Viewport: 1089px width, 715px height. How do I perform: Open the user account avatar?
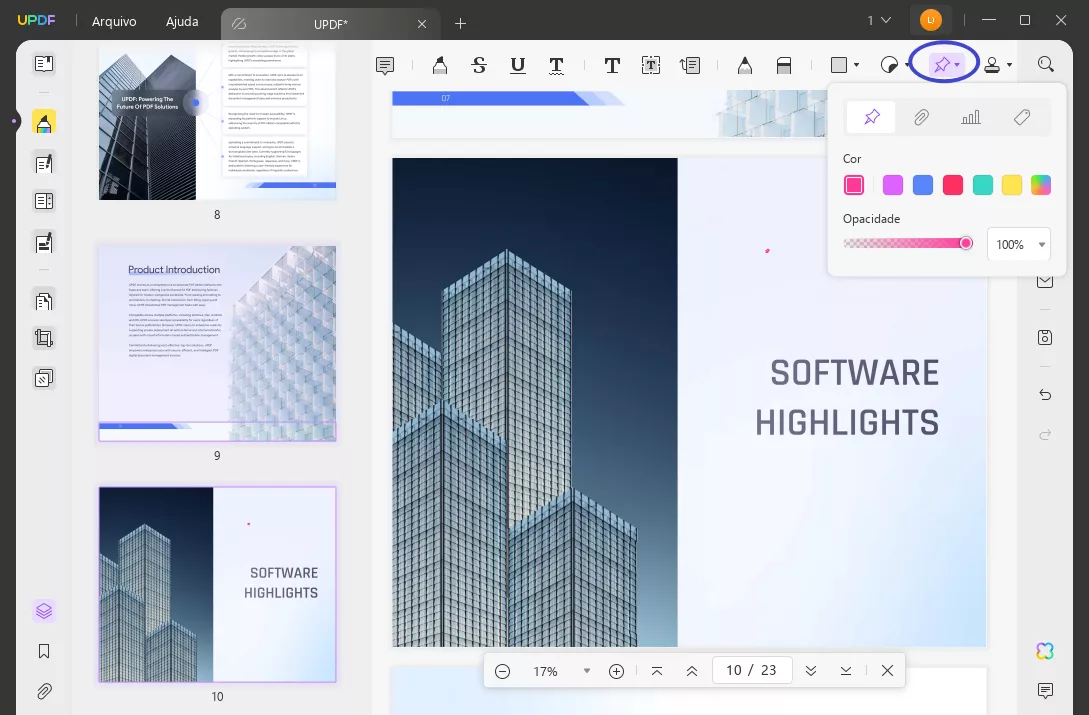[x=931, y=20]
